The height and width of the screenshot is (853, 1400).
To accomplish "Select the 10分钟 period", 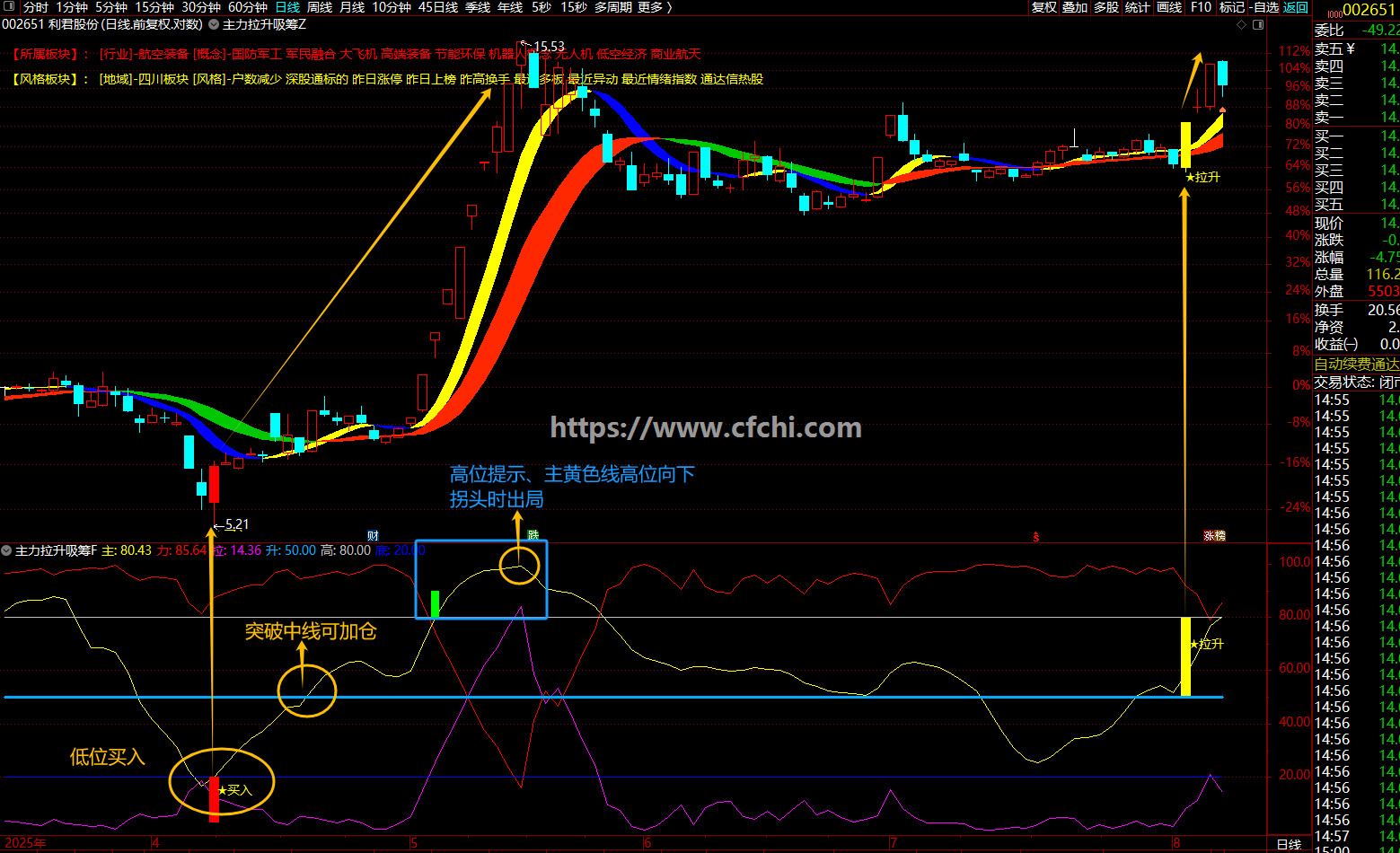I will pyautogui.click(x=392, y=7).
